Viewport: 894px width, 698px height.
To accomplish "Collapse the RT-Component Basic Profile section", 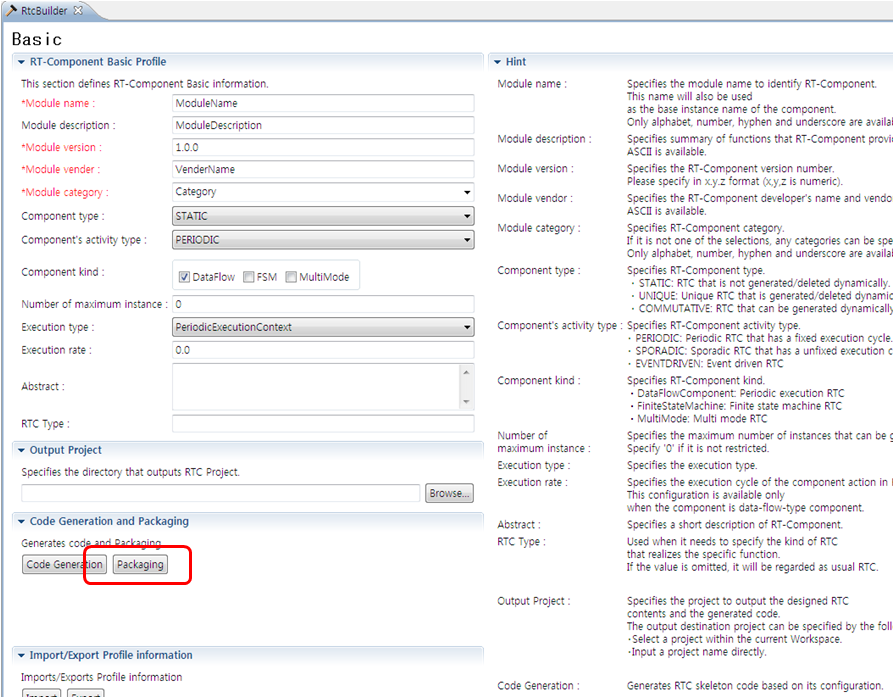I will [21, 62].
